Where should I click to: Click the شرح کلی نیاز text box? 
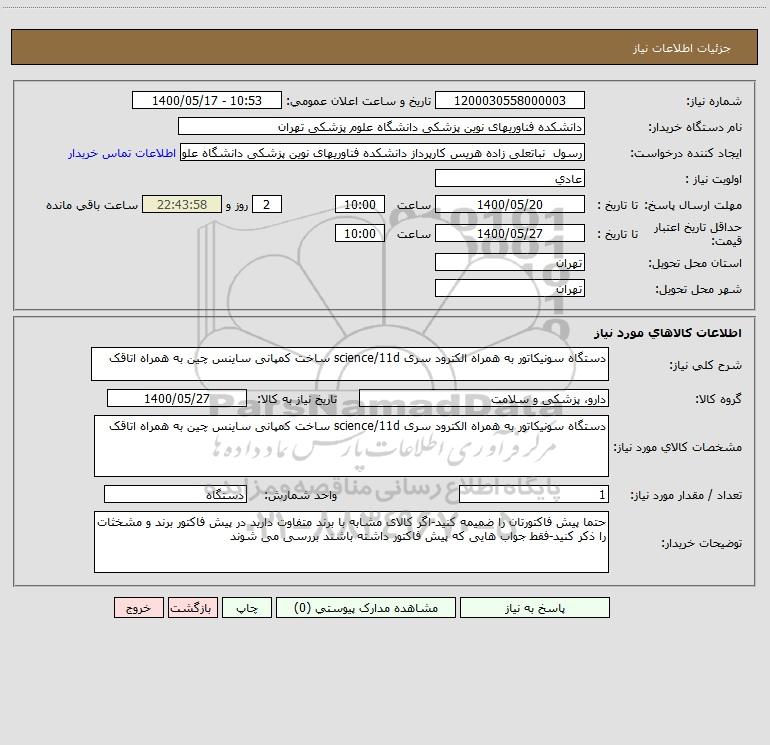point(350,364)
